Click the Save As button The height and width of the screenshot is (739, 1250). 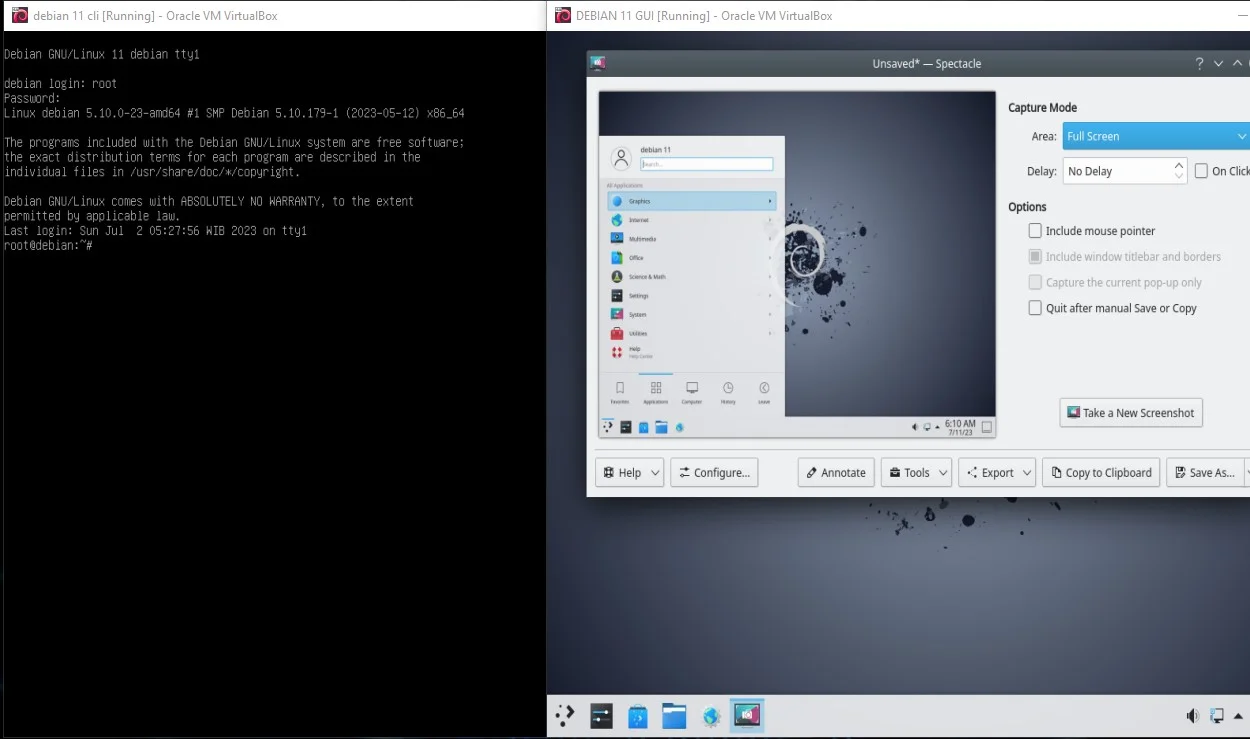coord(1204,473)
